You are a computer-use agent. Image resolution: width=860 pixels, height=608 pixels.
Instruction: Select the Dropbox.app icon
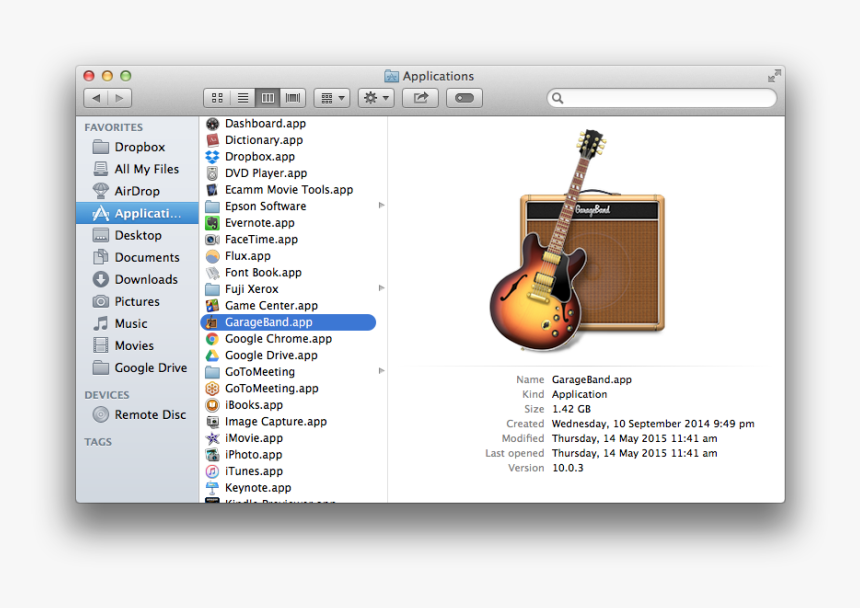point(212,157)
